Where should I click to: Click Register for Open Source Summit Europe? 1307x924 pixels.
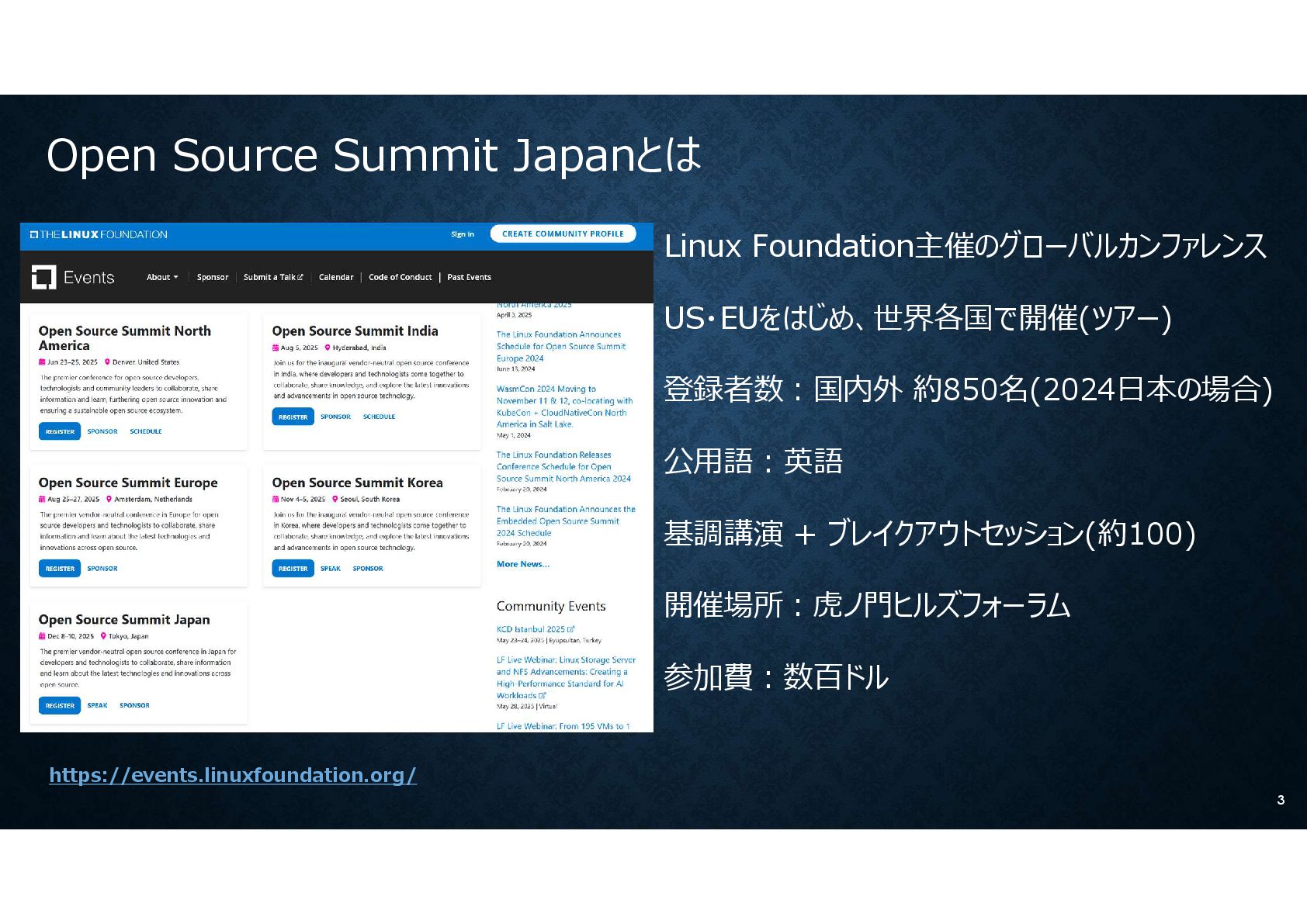[60, 569]
